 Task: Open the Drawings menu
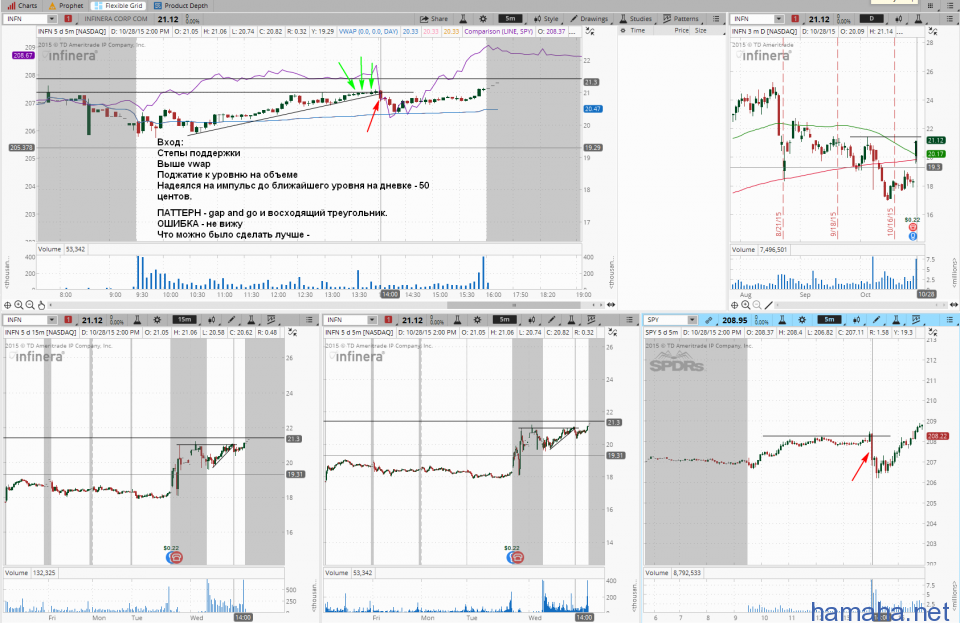coord(589,19)
